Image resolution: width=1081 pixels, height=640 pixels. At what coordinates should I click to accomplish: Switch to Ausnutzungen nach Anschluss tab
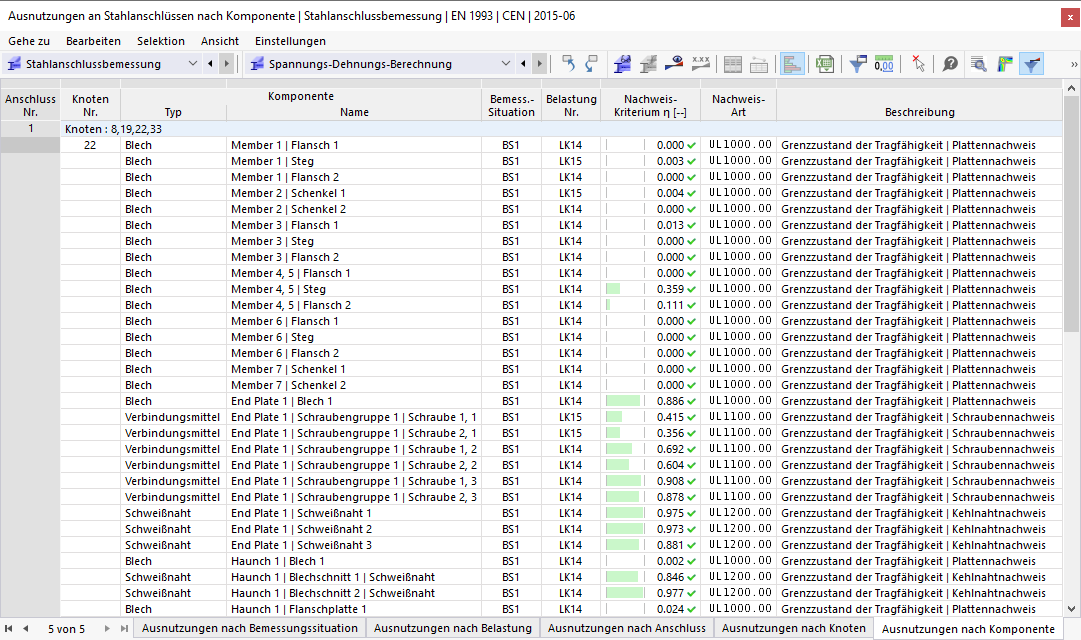[627, 628]
